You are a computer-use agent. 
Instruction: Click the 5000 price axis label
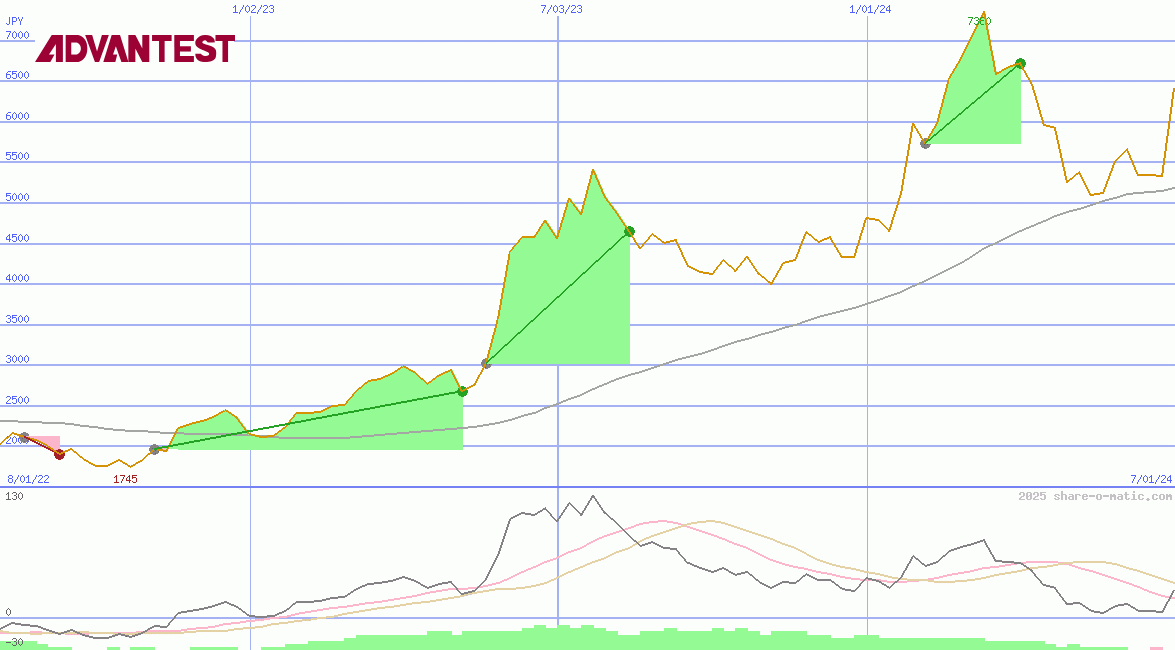[17, 197]
